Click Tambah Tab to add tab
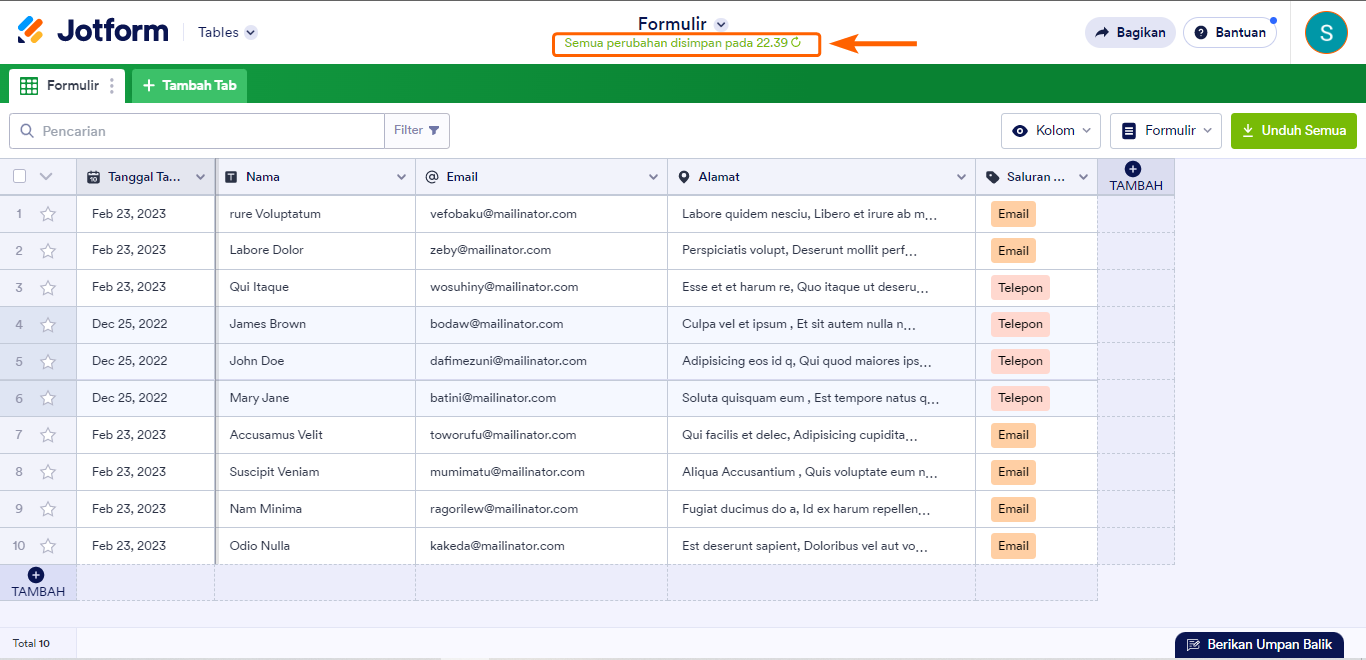 (189, 86)
